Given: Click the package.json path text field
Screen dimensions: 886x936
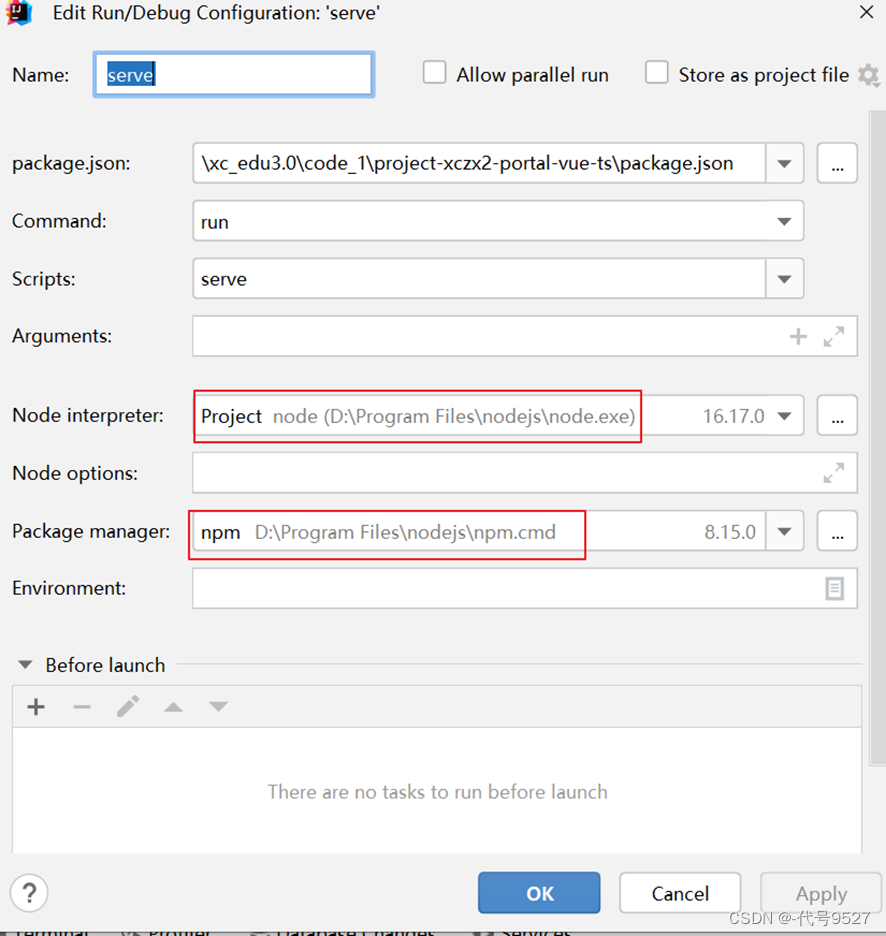Looking at the screenshot, I should point(479,164).
